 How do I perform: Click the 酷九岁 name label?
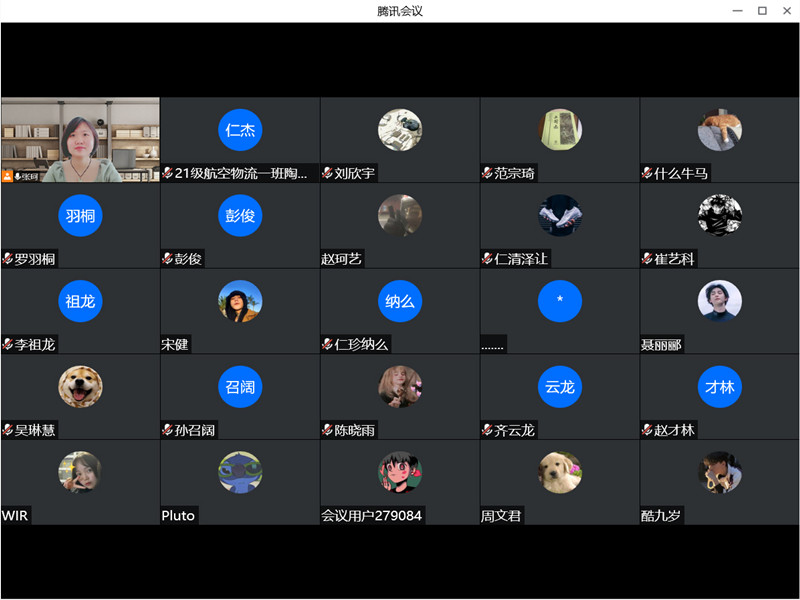pos(661,516)
